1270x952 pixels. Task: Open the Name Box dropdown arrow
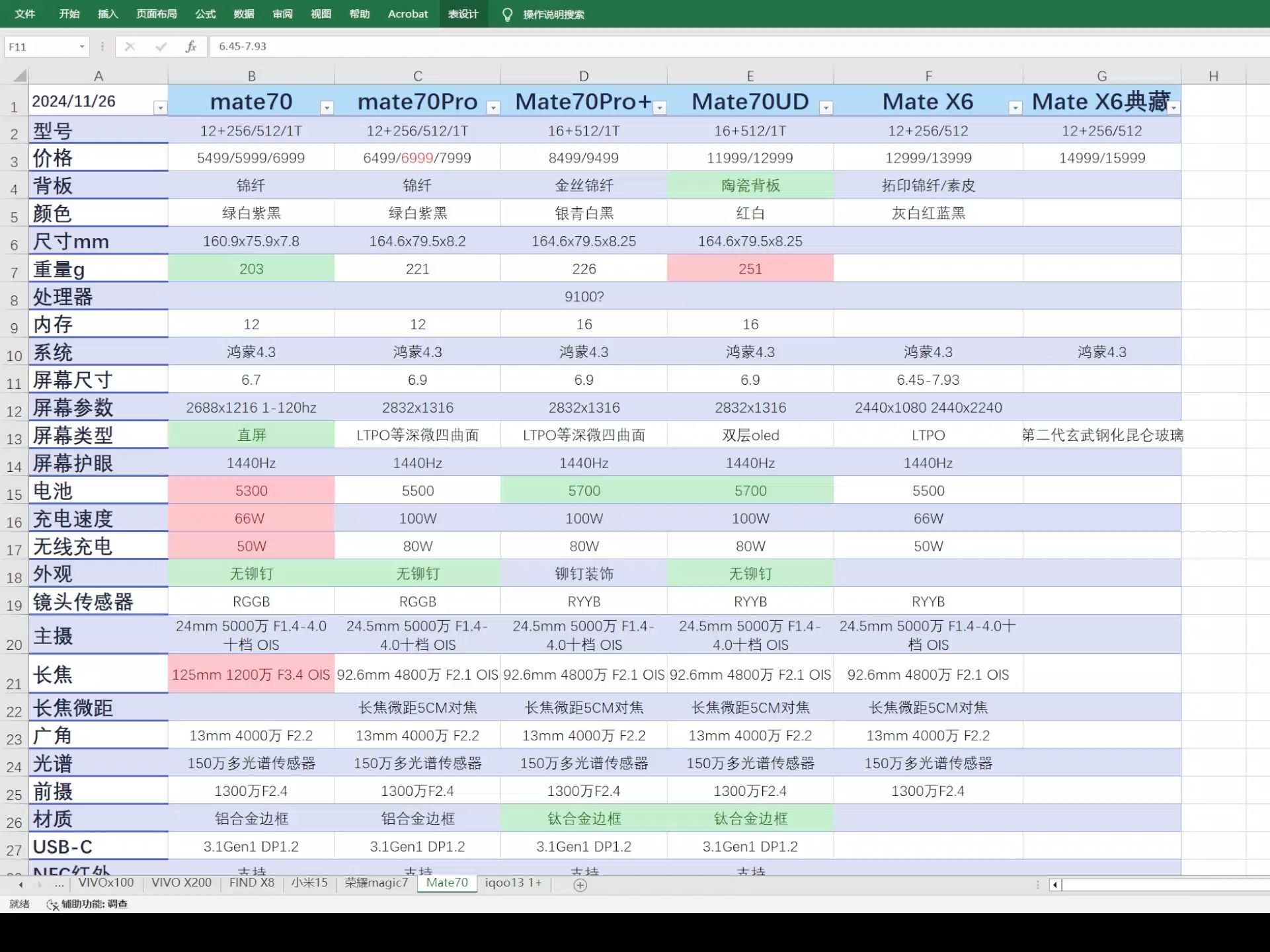coord(82,46)
